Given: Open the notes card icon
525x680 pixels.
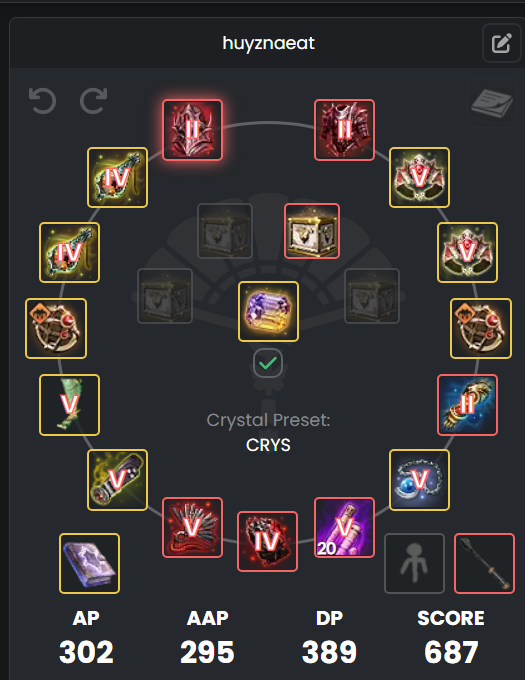Looking at the screenshot, I should point(492,103).
